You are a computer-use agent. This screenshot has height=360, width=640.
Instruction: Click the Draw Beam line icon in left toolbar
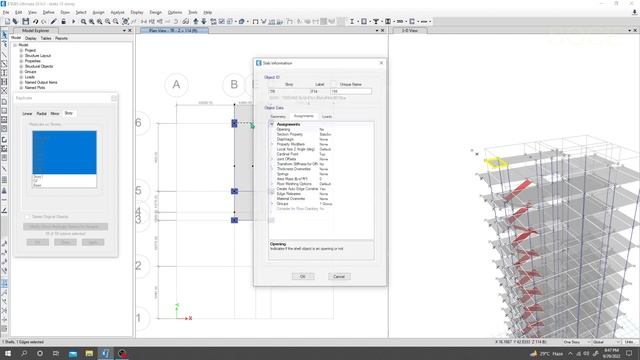(4, 55)
